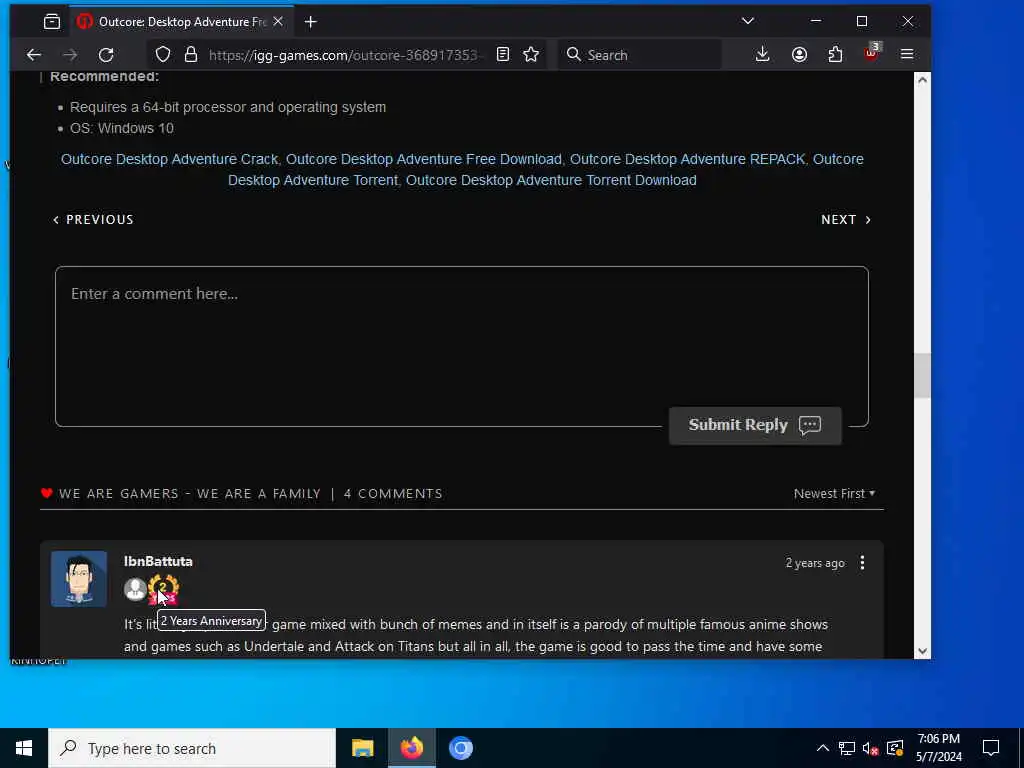Image resolution: width=1024 pixels, height=768 pixels.
Task: Click the page scrollbar up arrow
Action: coord(922,80)
